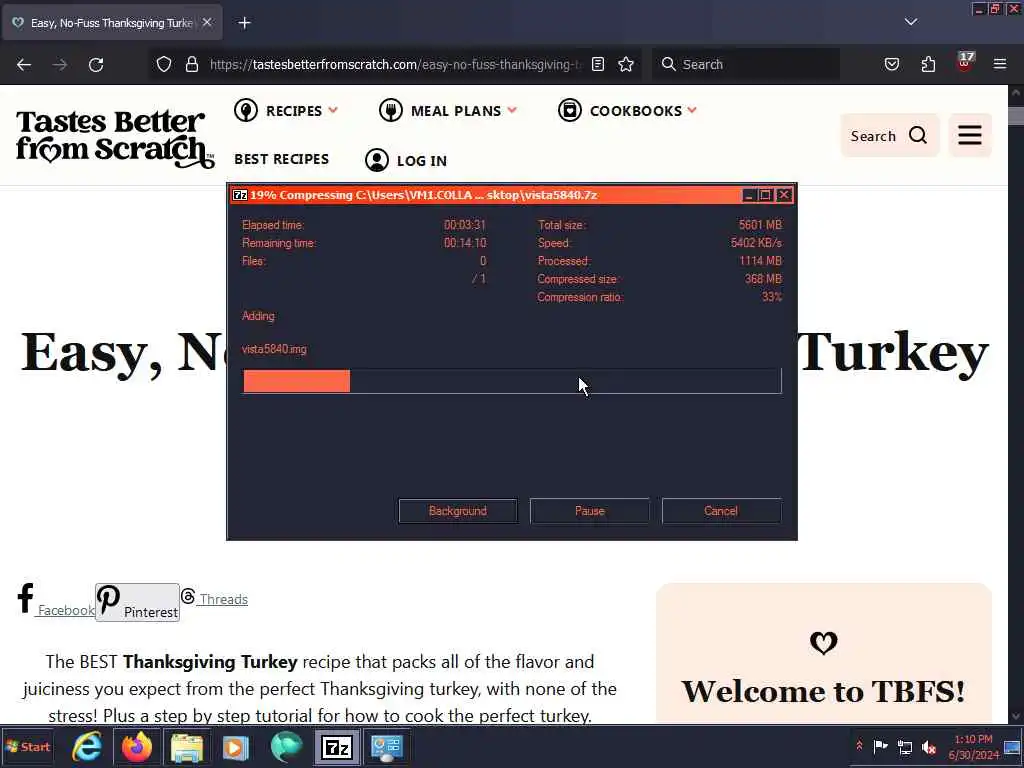Image resolution: width=1024 pixels, height=768 pixels.
Task: Expand the MEAL PLANS menu
Action: click(x=448, y=110)
